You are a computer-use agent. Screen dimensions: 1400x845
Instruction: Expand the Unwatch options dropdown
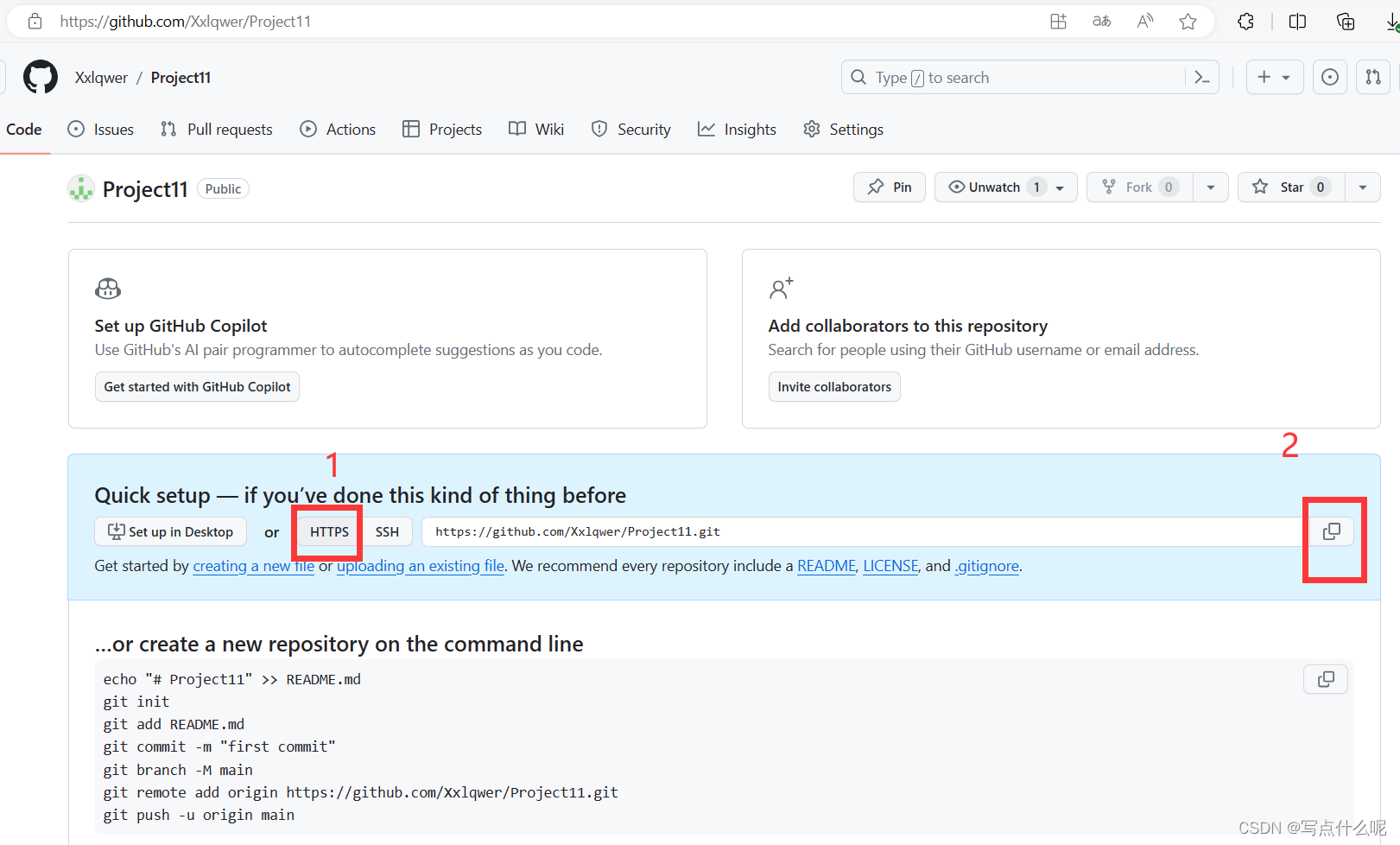point(1060,187)
